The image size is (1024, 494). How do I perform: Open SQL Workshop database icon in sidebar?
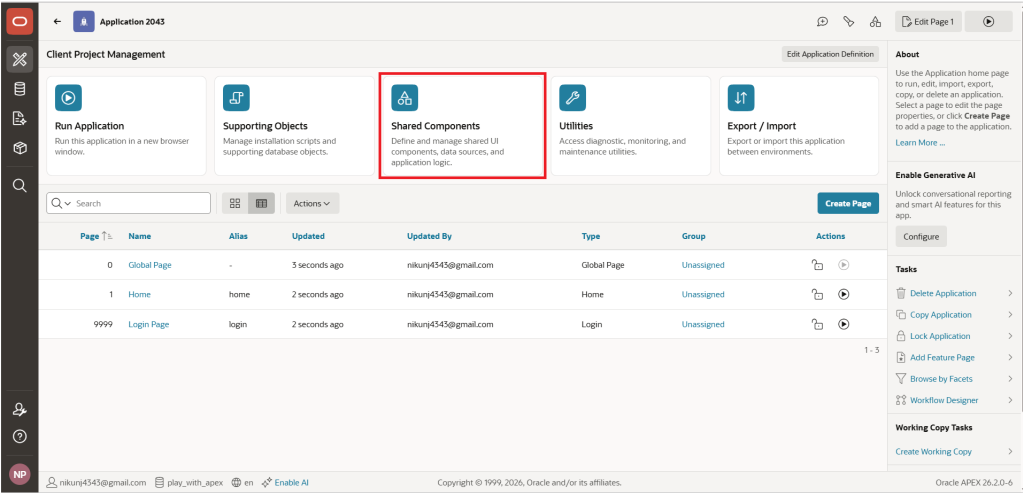pyautogui.click(x=20, y=89)
